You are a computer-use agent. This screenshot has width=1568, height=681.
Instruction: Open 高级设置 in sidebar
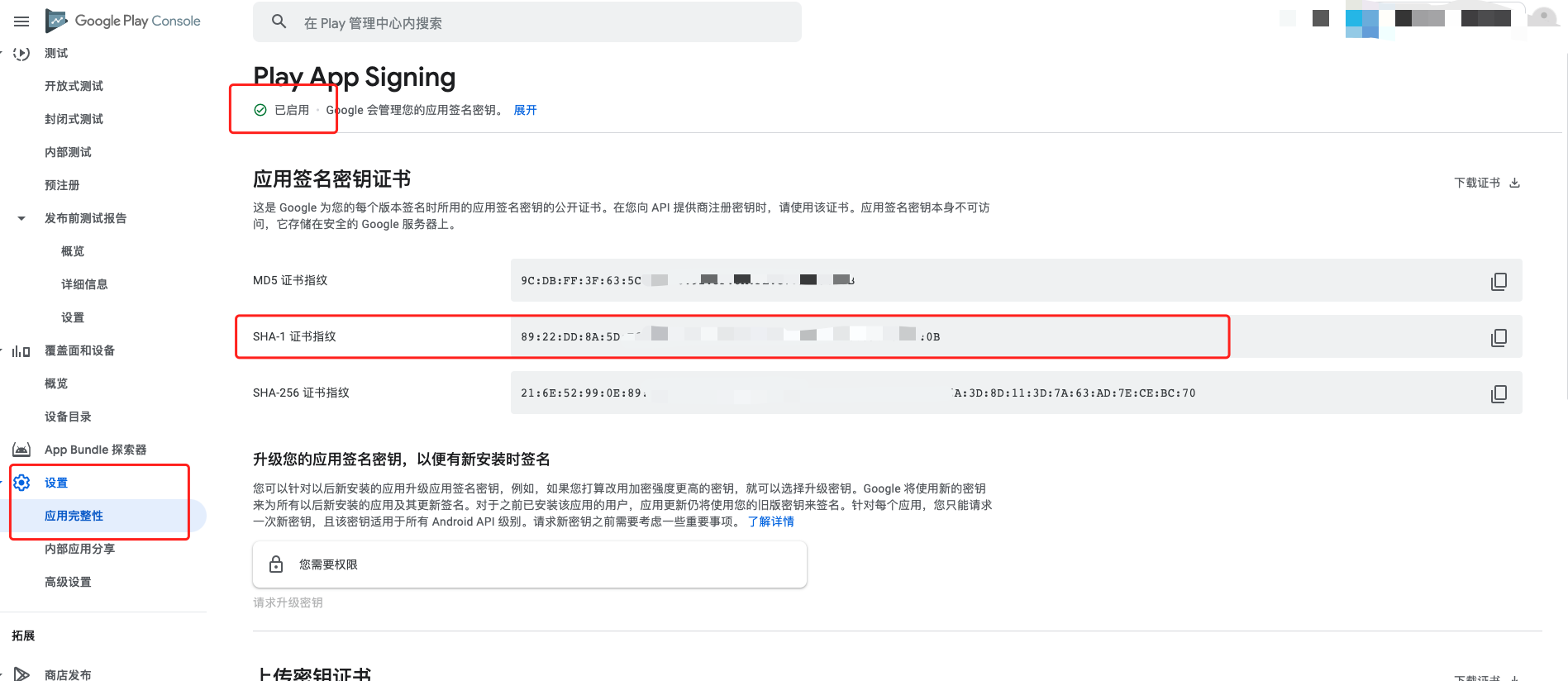pos(68,582)
